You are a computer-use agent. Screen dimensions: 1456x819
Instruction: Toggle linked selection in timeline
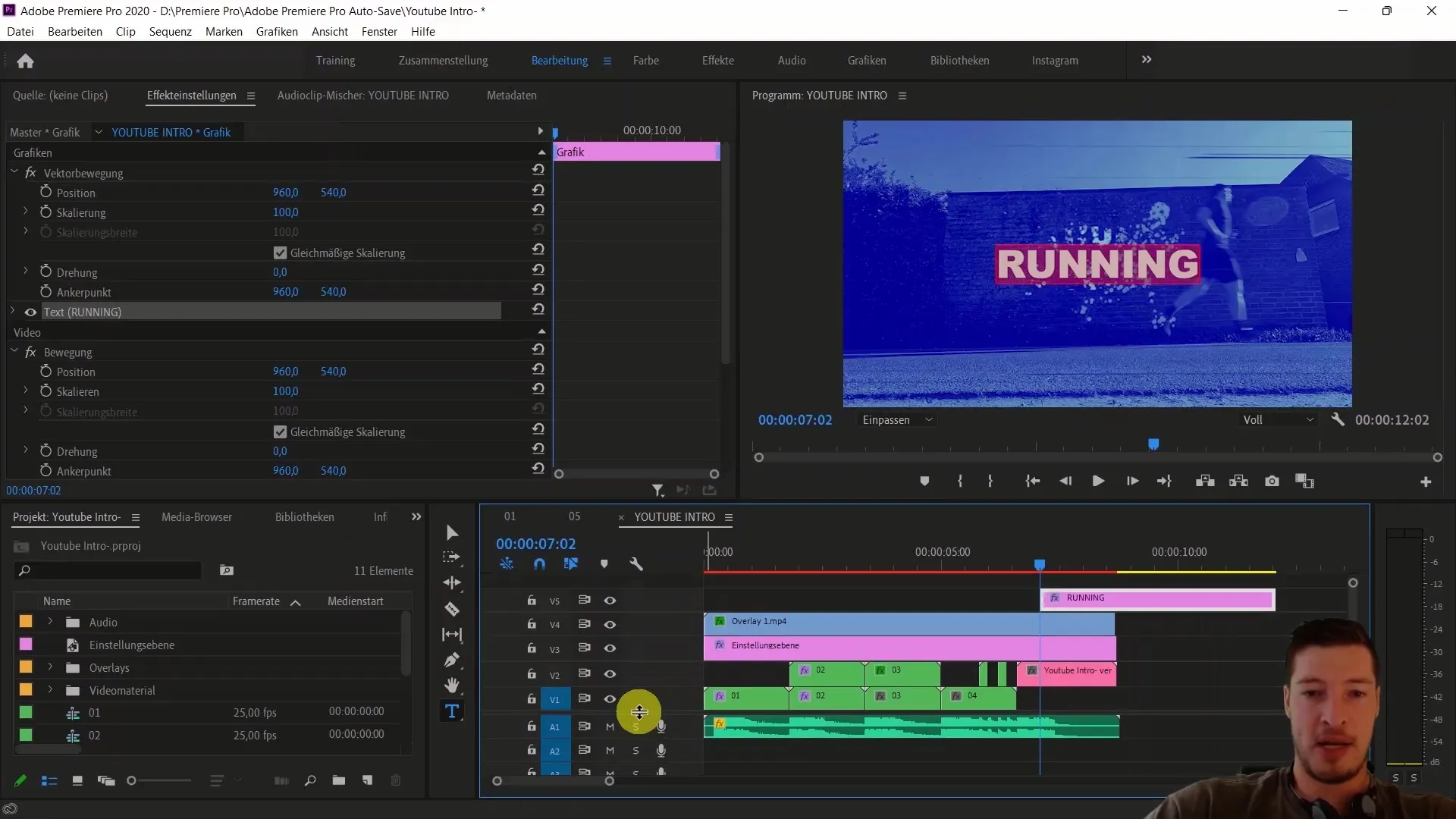[571, 564]
